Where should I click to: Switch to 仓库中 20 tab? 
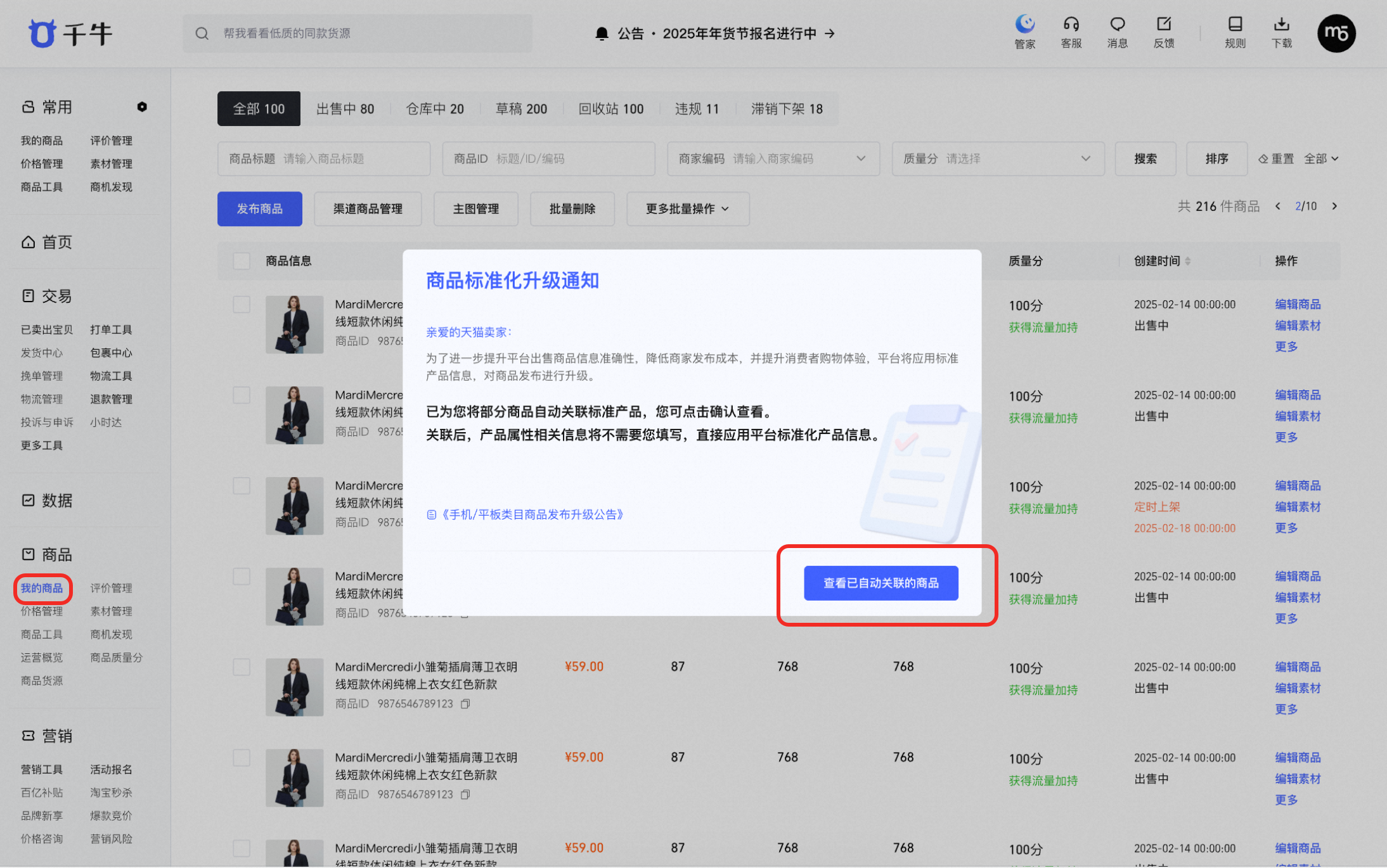click(435, 108)
